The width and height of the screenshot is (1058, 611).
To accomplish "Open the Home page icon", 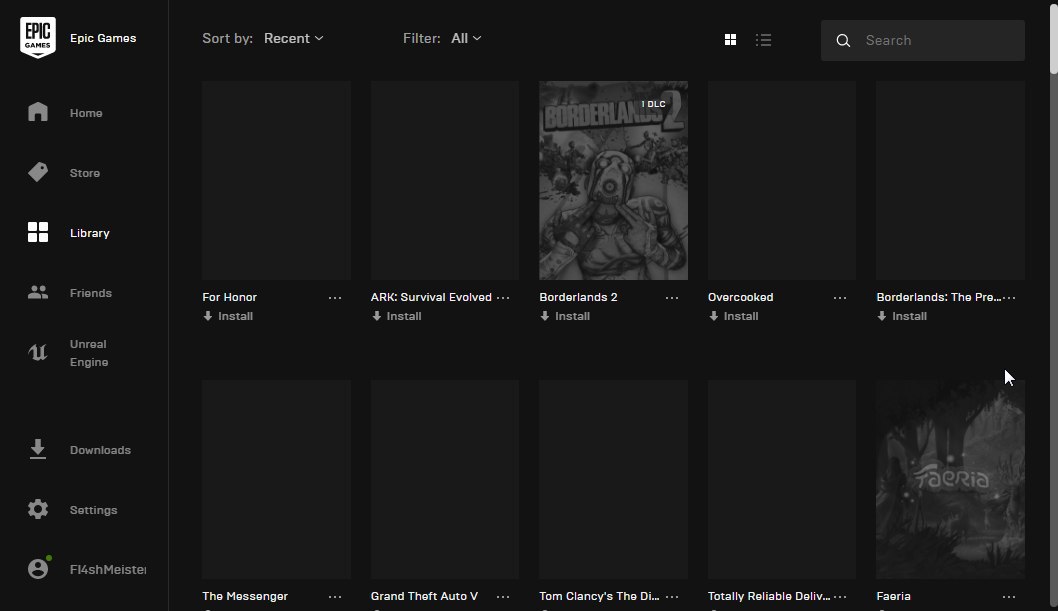I will (38, 112).
